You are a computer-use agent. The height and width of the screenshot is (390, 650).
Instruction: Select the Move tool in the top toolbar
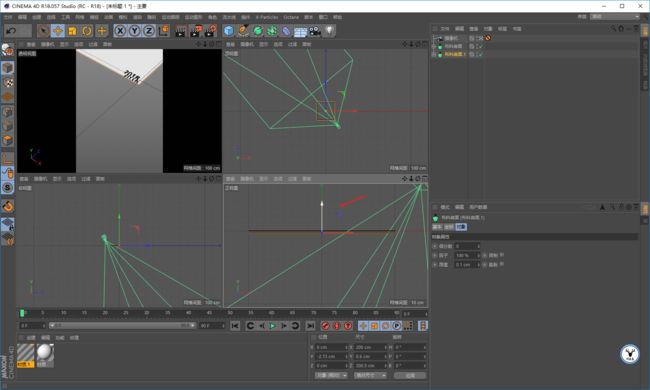coord(58,31)
